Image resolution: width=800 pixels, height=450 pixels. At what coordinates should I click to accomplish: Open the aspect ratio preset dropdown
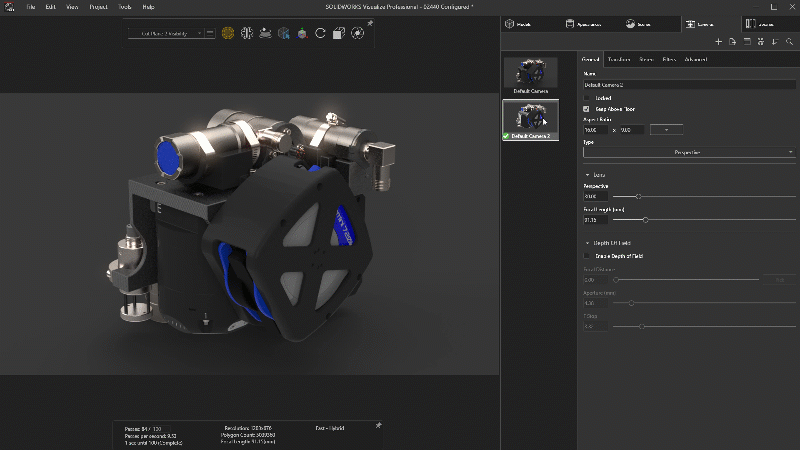pyautogui.click(x=666, y=130)
